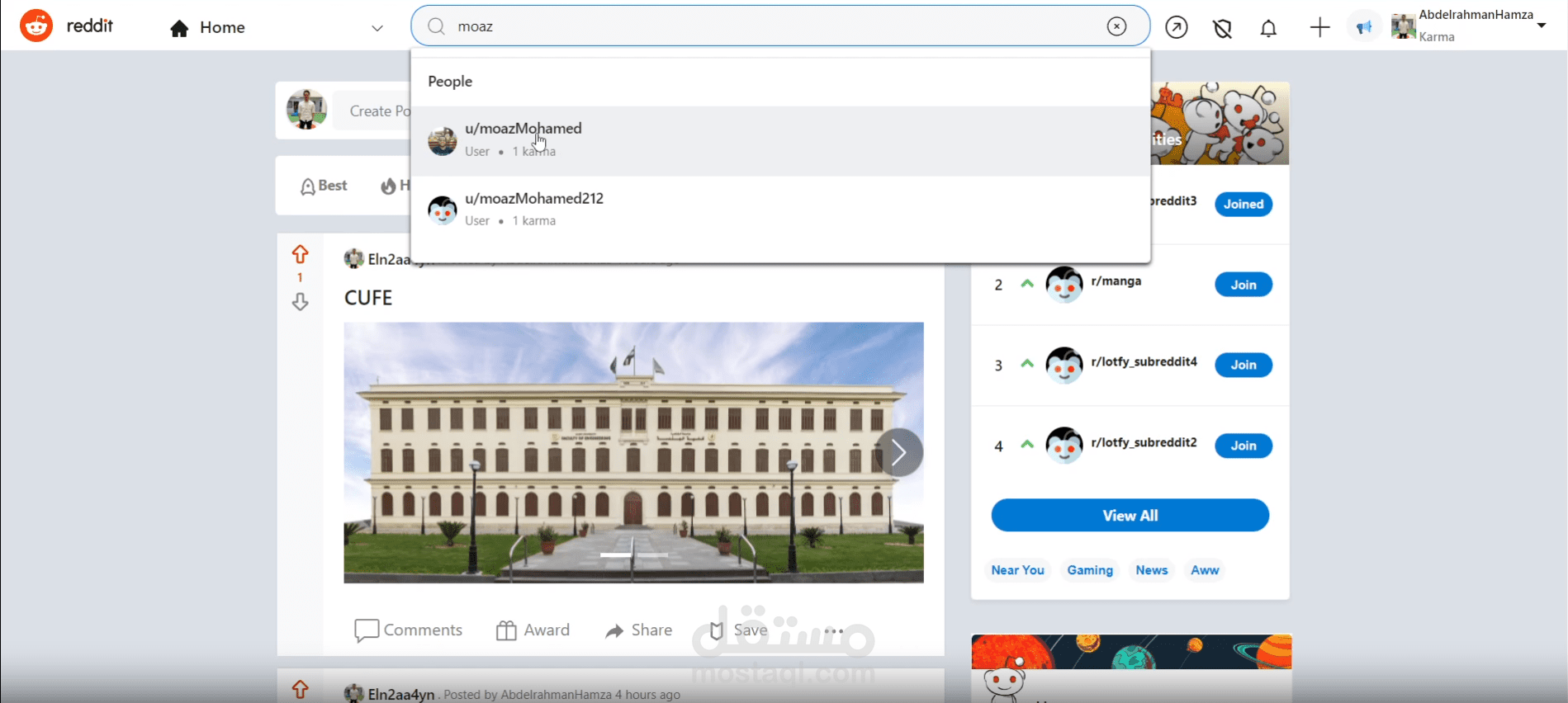The image size is (1568, 703).
Task: Click the u/moazMohamed212 avatar
Action: [443, 210]
